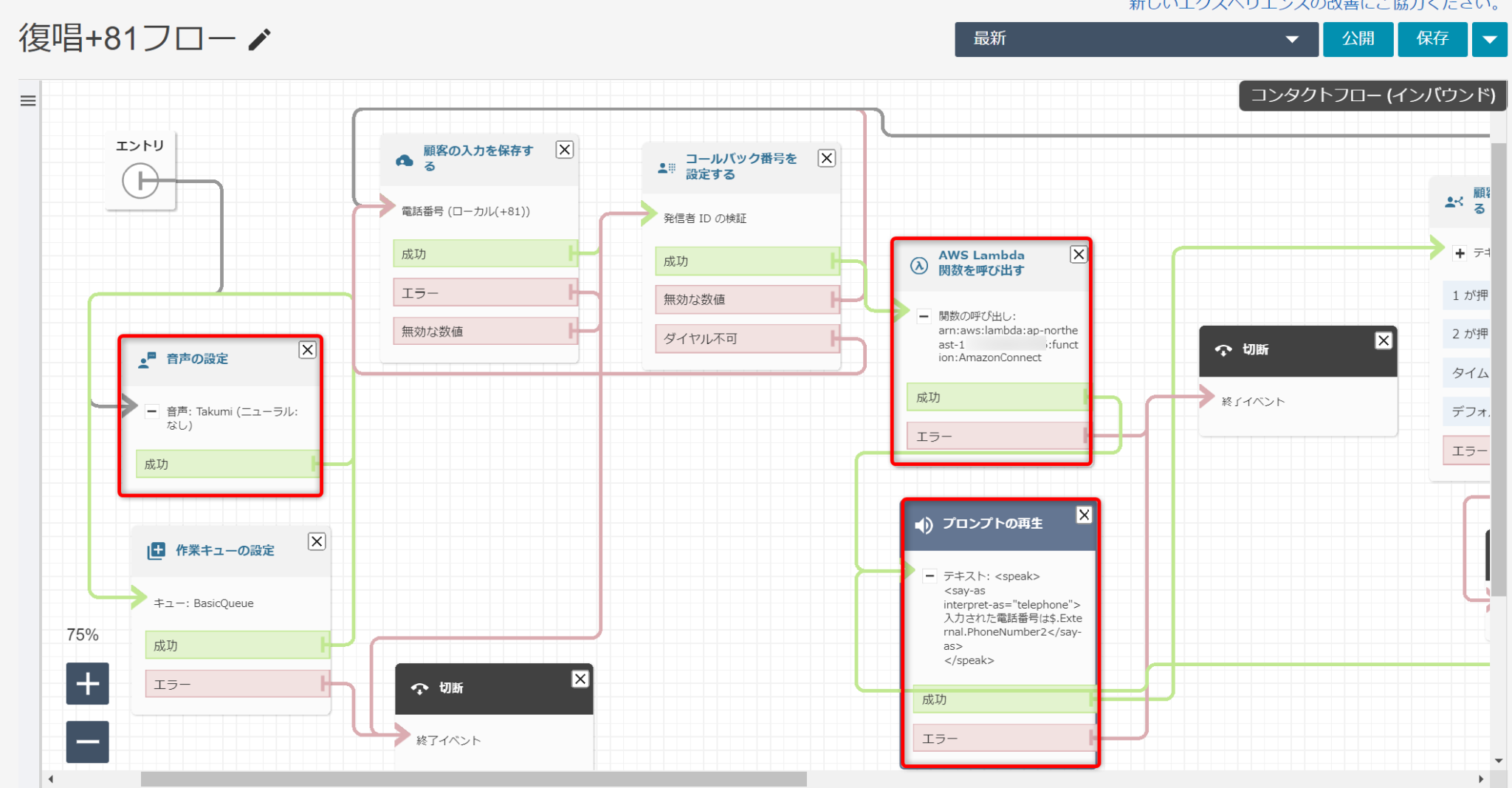The height and width of the screenshot is (788, 1512).
Task: Click the 公開 publish button
Action: 1358,39
